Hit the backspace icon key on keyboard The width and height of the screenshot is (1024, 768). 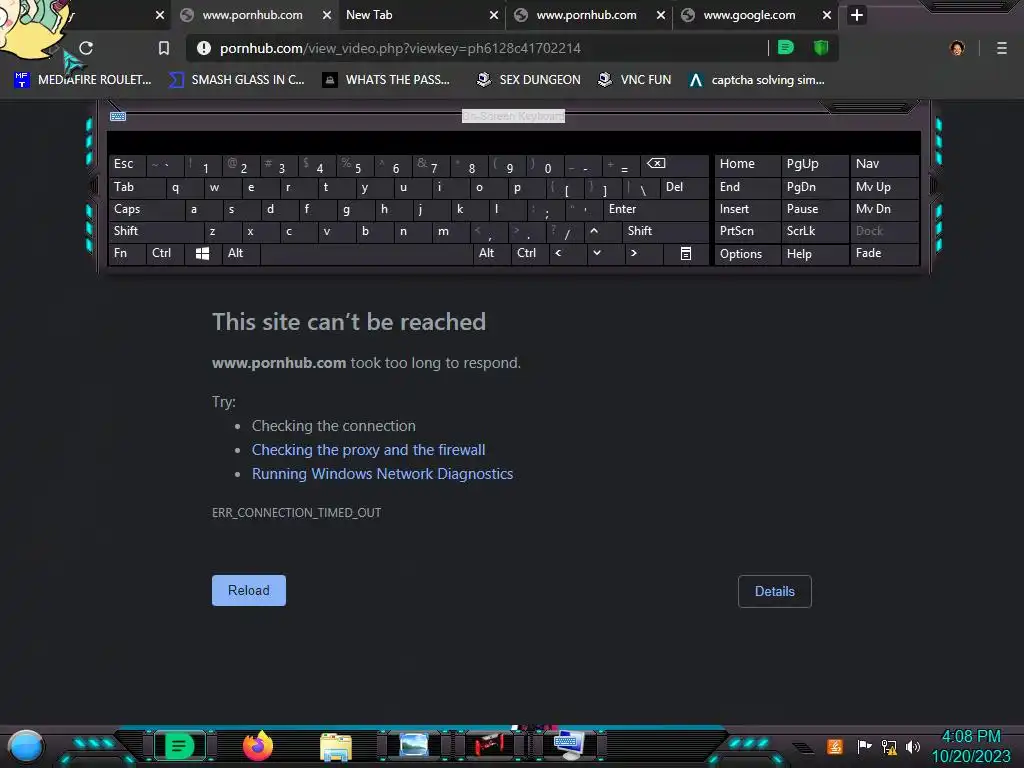click(x=673, y=165)
